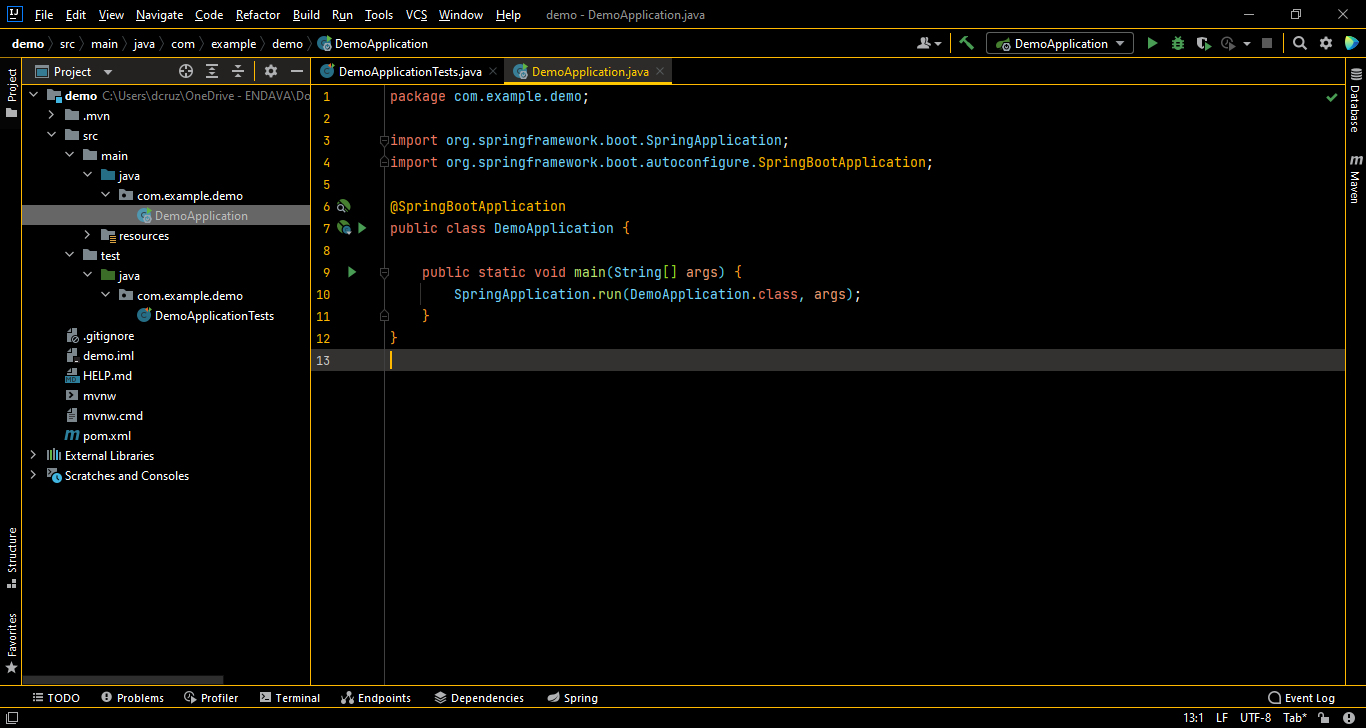Select opened file crosshair icon in Project panel
Image resolution: width=1366 pixels, height=728 pixels.
pos(185,71)
